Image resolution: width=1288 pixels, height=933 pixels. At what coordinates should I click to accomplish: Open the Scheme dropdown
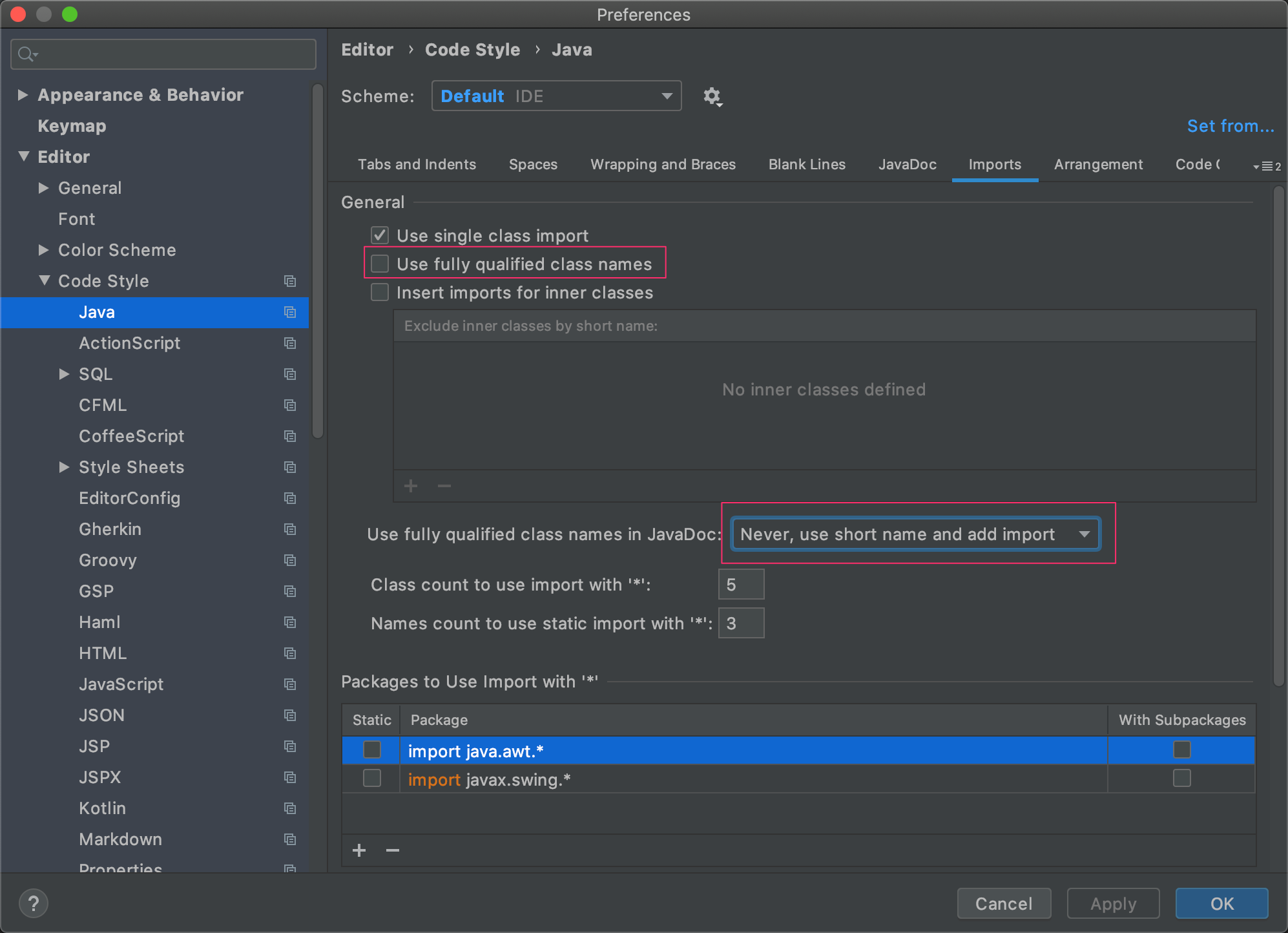556,96
